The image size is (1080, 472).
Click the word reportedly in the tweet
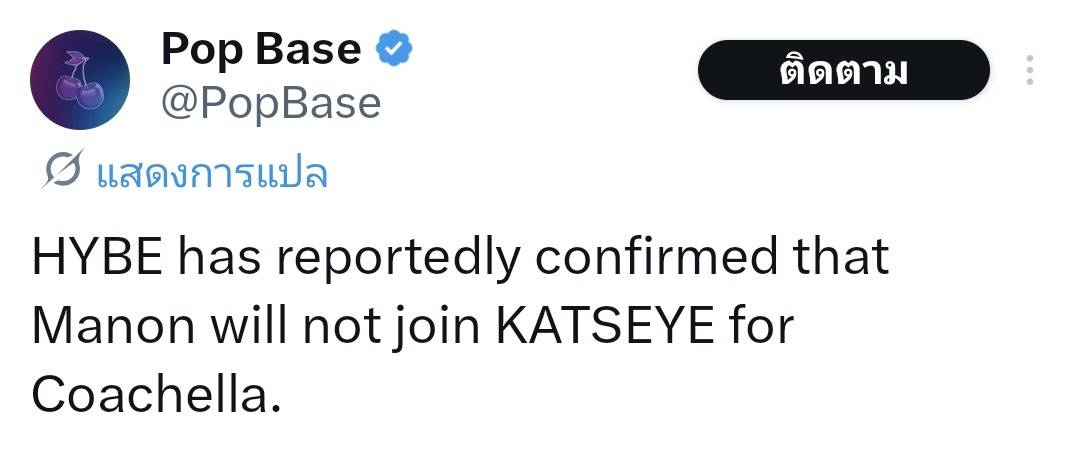pyautogui.click(x=399, y=259)
